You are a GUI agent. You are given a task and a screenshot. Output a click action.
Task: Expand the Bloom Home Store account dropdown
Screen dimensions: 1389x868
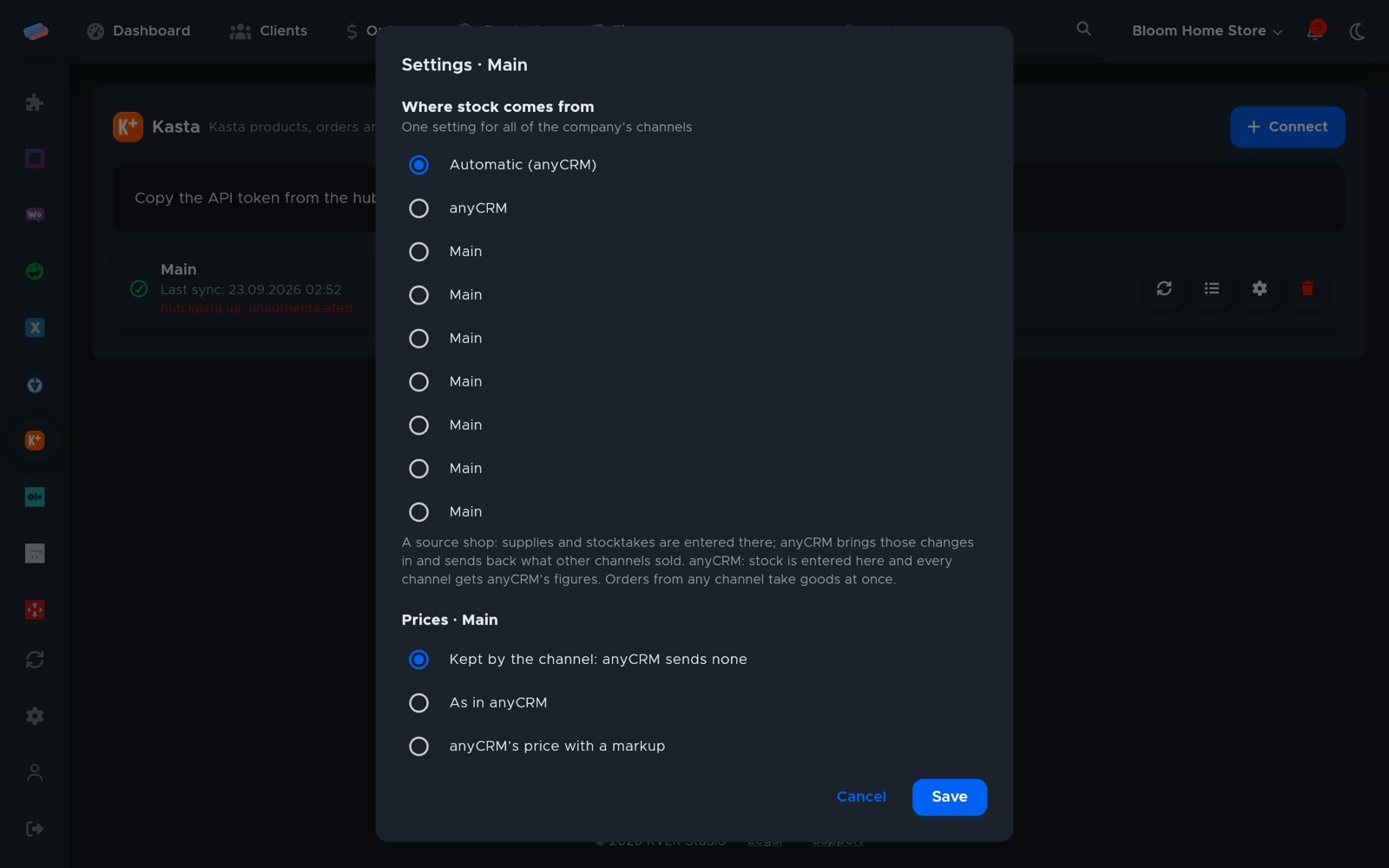[x=1207, y=31]
